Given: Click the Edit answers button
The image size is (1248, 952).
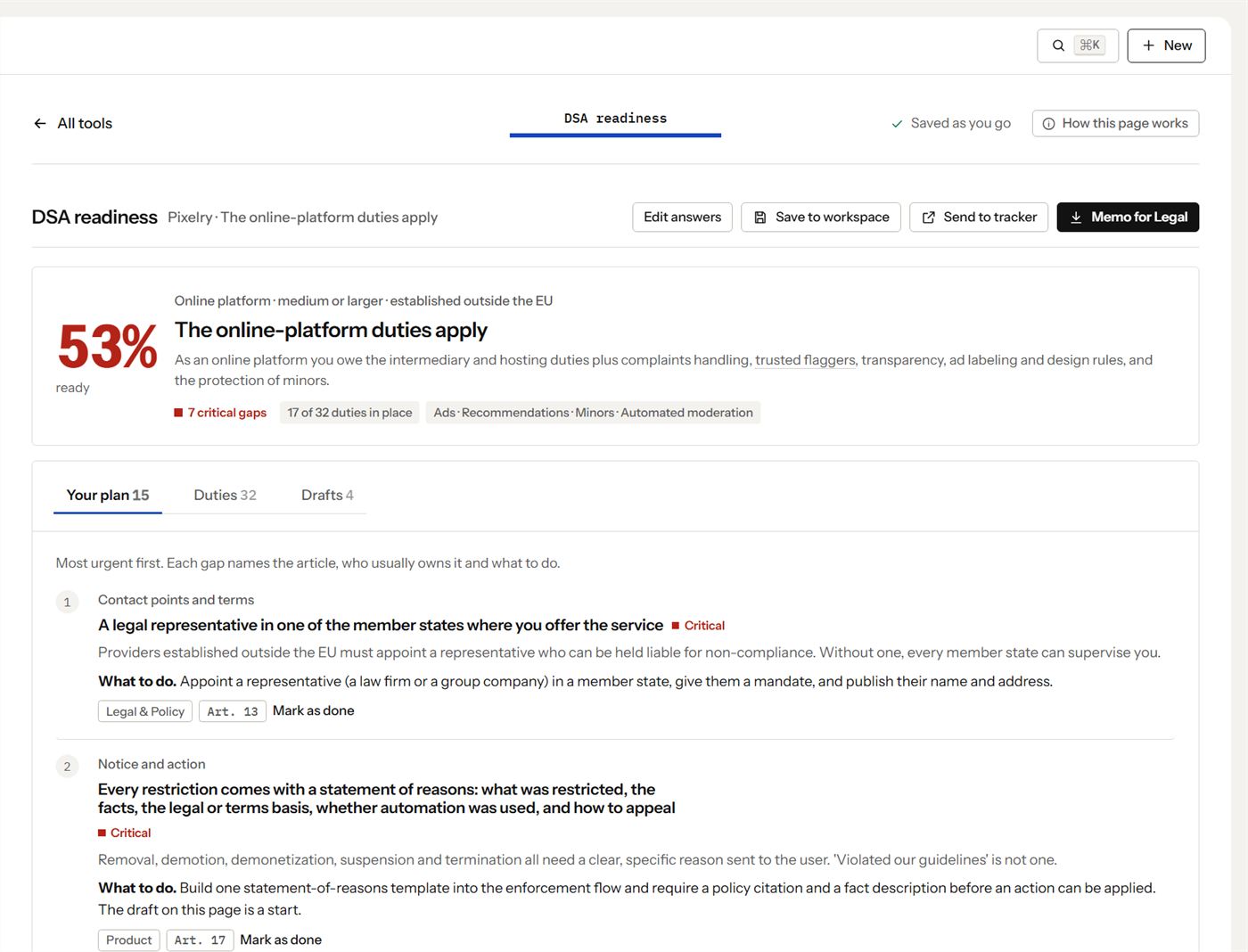Looking at the screenshot, I should coord(683,217).
